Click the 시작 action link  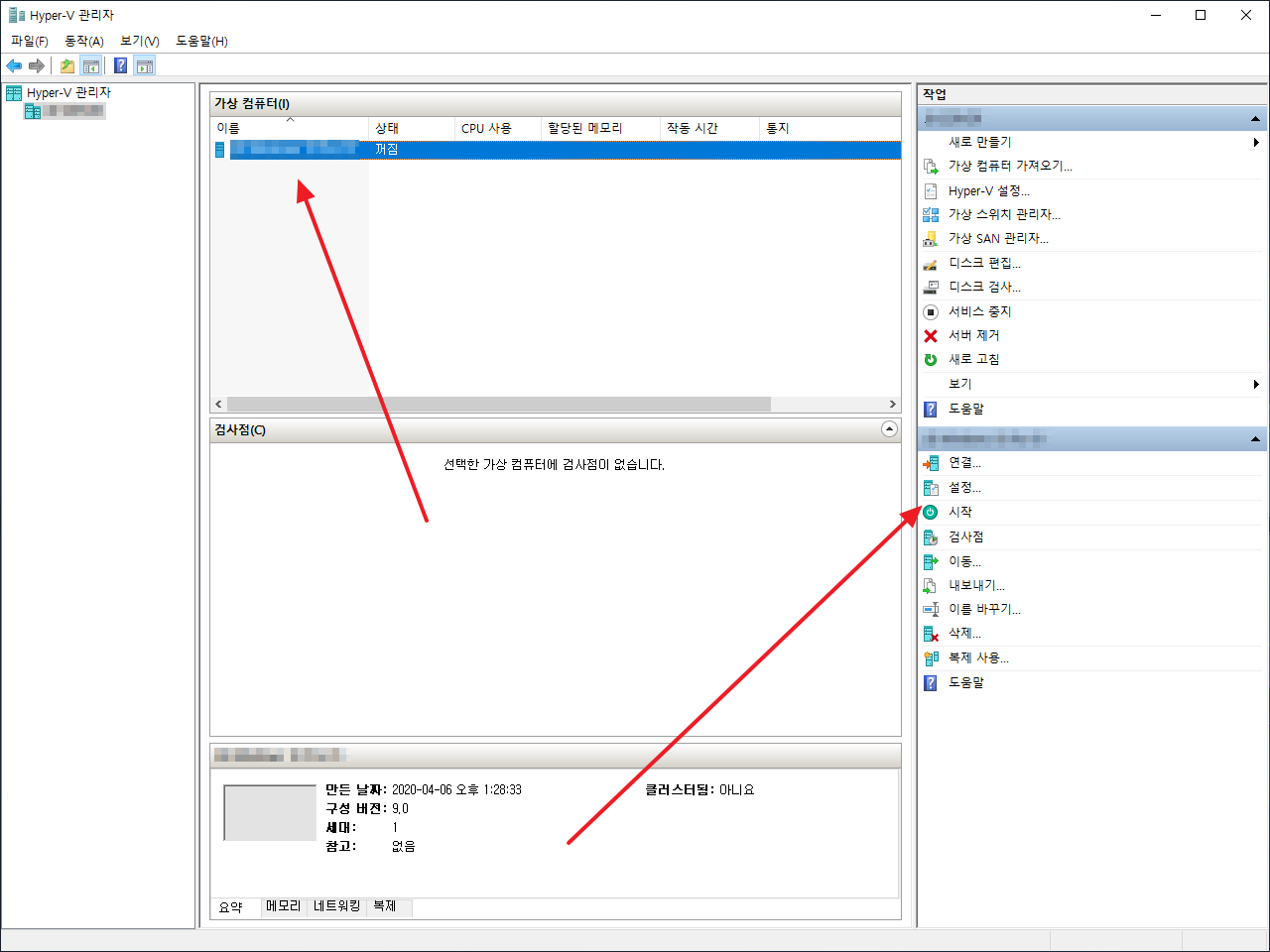[x=960, y=512]
